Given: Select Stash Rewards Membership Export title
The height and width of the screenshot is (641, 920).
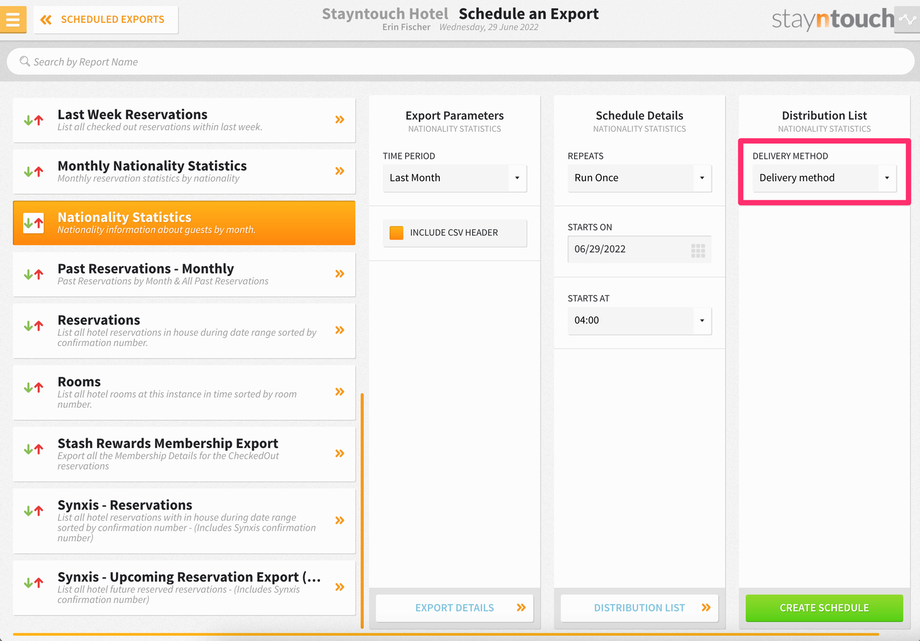Looking at the screenshot, I should coord(168,443).
